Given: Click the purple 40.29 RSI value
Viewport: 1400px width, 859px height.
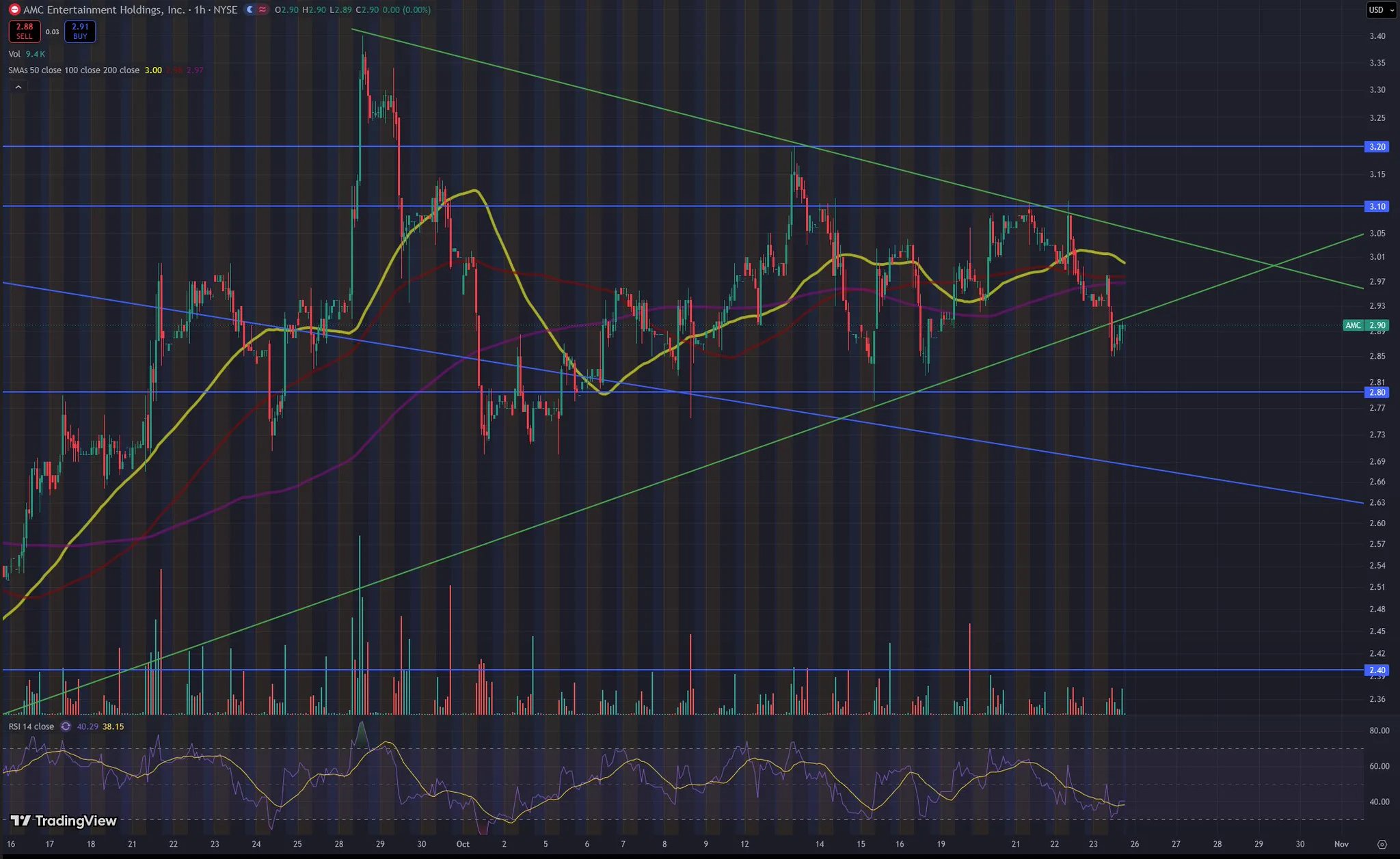Looking at the screenshot, I should 87,726.
